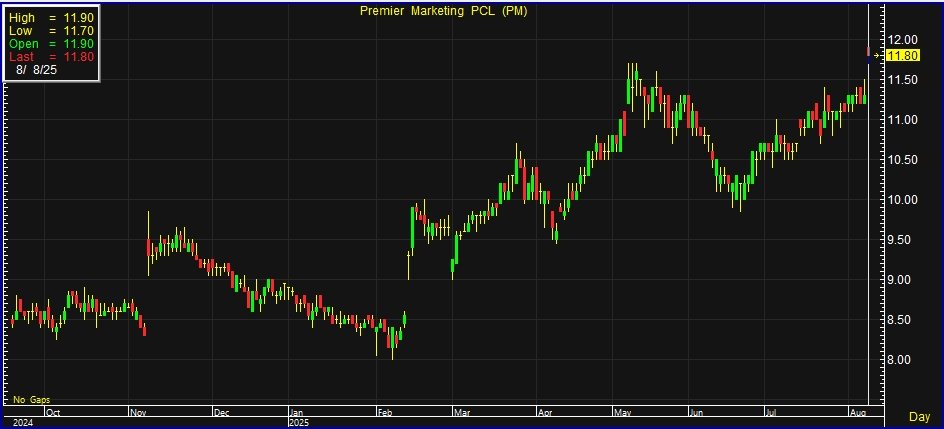Click the Feb label on the time axis
The height and width of the screenshot is (429, 944).
385,411
